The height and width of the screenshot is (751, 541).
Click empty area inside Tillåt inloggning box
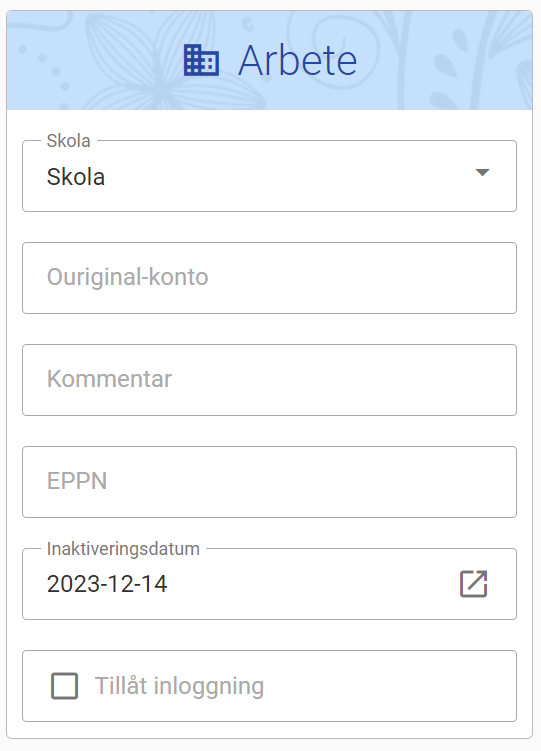coord(388,686)
